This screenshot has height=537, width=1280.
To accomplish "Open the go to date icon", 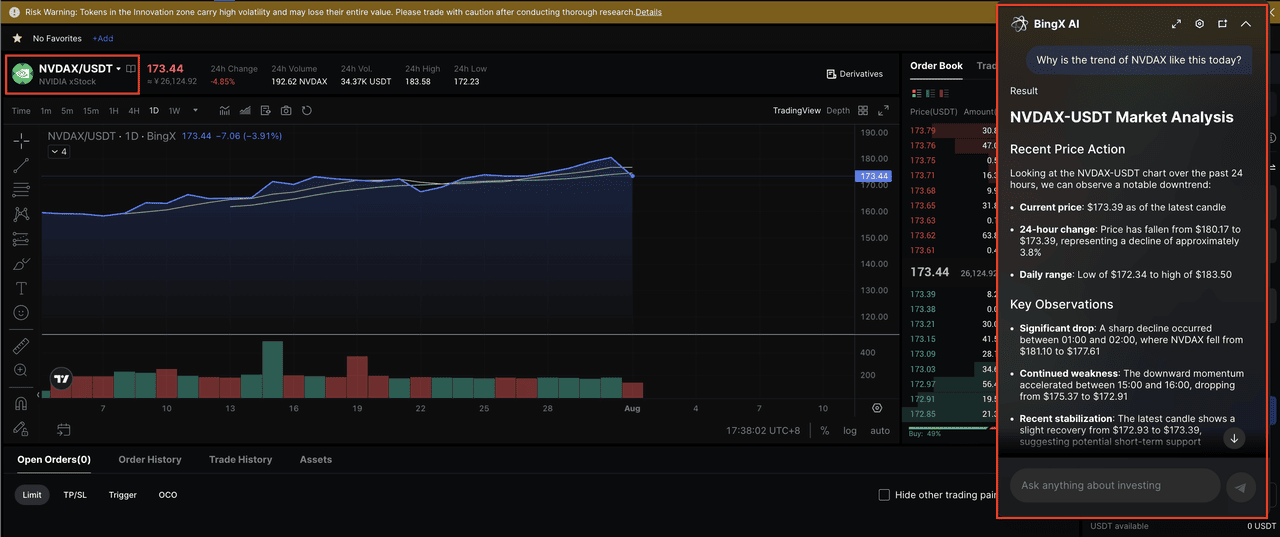I will (63, 430).
